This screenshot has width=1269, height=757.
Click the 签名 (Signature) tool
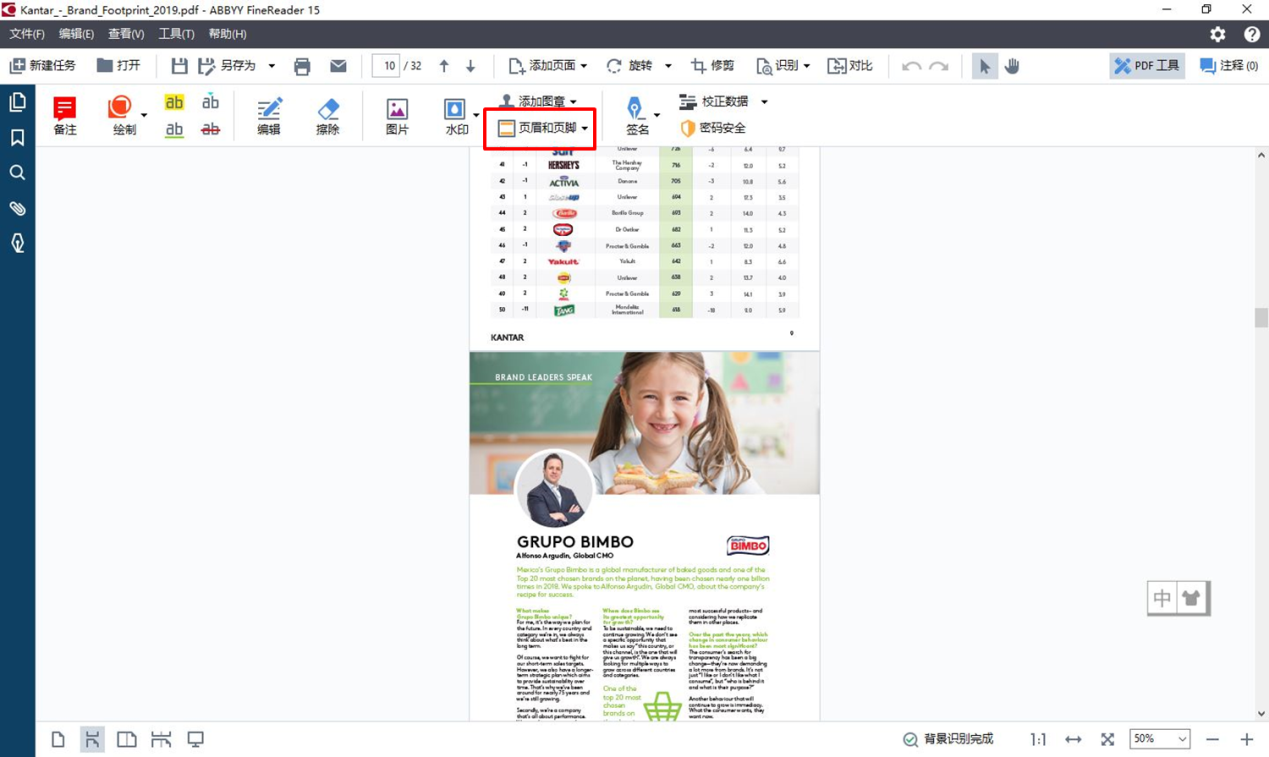click(x=637, y=116)
